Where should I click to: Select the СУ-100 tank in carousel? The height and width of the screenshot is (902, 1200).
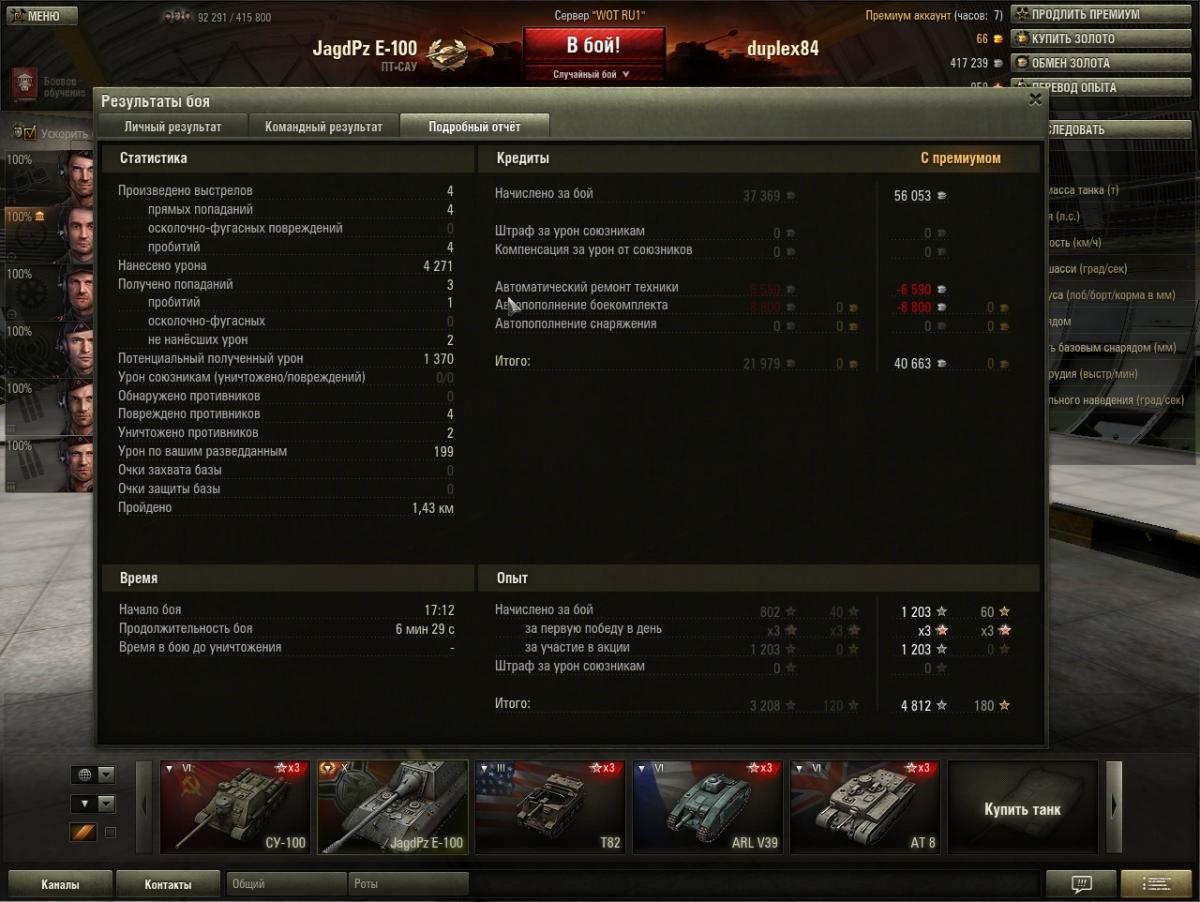coord(235,807)
